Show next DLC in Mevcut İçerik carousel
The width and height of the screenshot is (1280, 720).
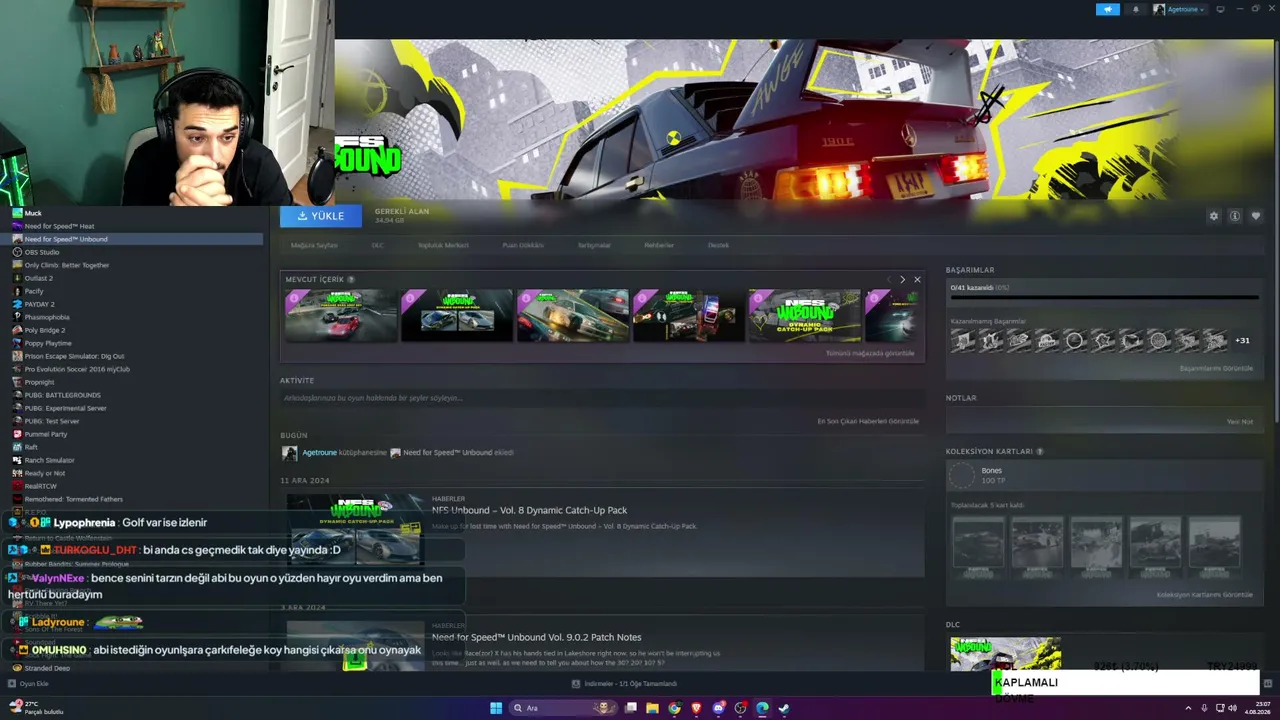click(x=902, y=279)
